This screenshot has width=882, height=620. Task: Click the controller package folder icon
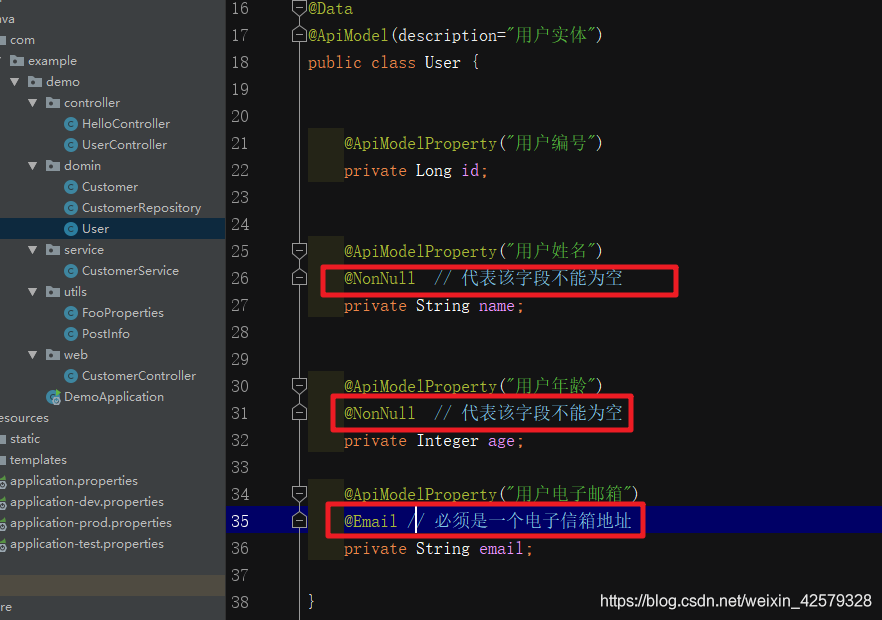coord(53,102)
